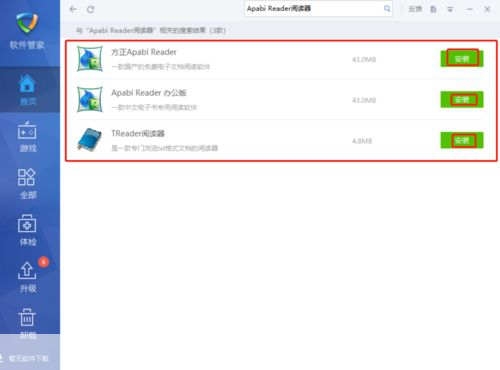Go back with the left arrow
500x370 pixels.
point(73,9)
